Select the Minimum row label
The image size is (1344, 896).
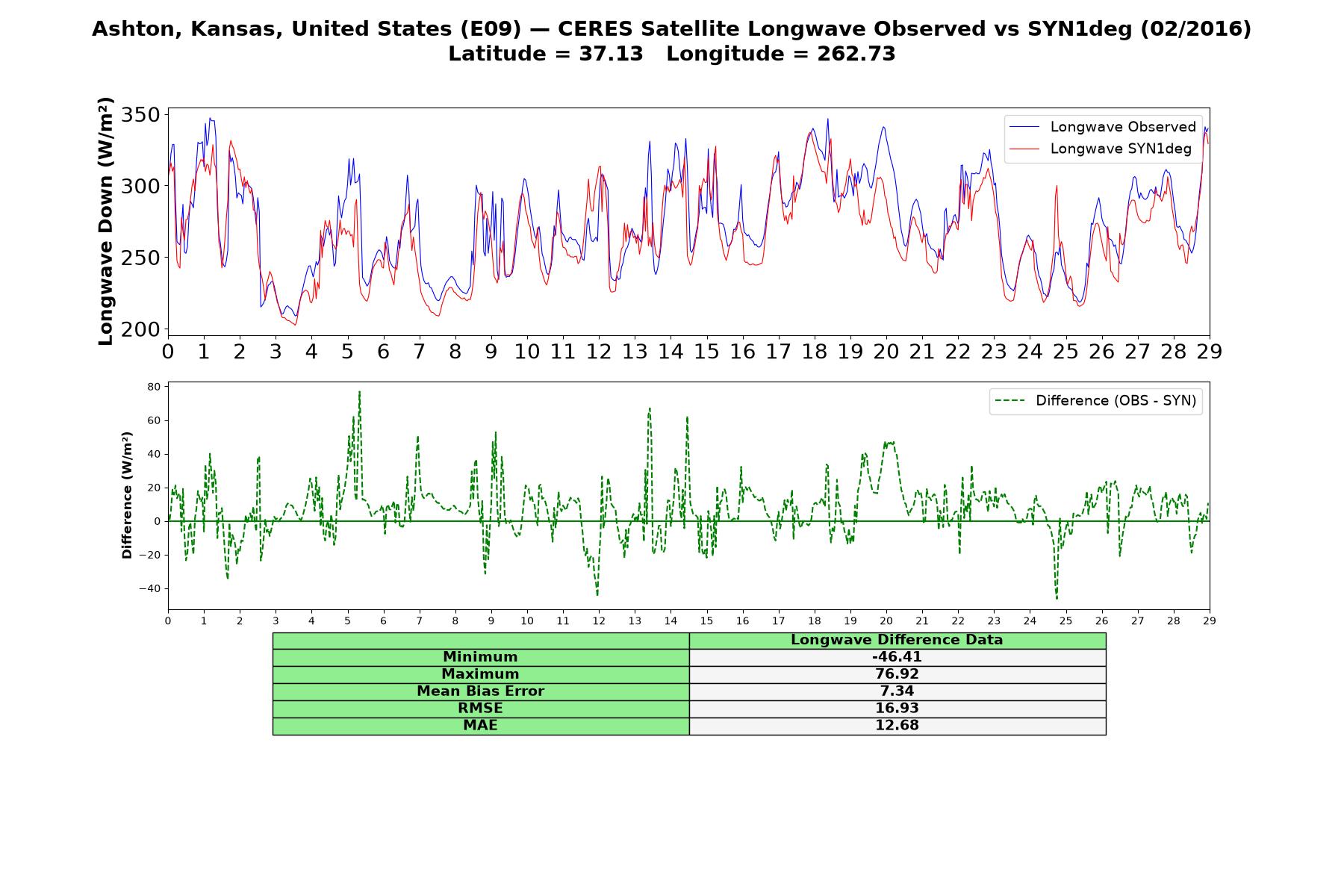[x=480, y=657]
